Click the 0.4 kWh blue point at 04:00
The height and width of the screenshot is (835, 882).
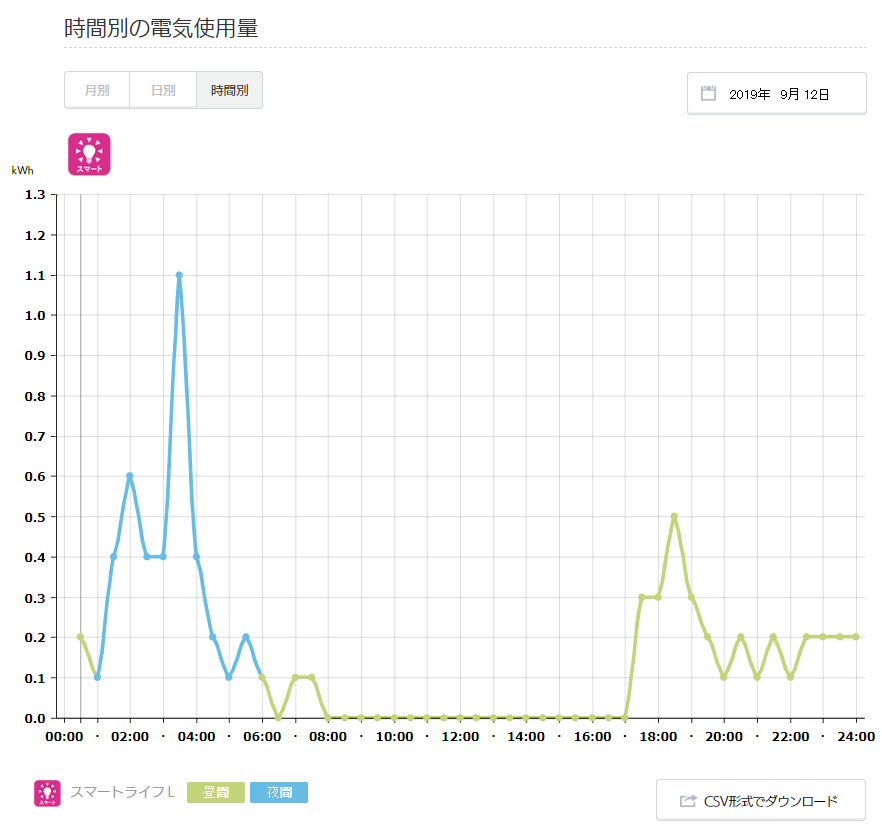point(196,557)
